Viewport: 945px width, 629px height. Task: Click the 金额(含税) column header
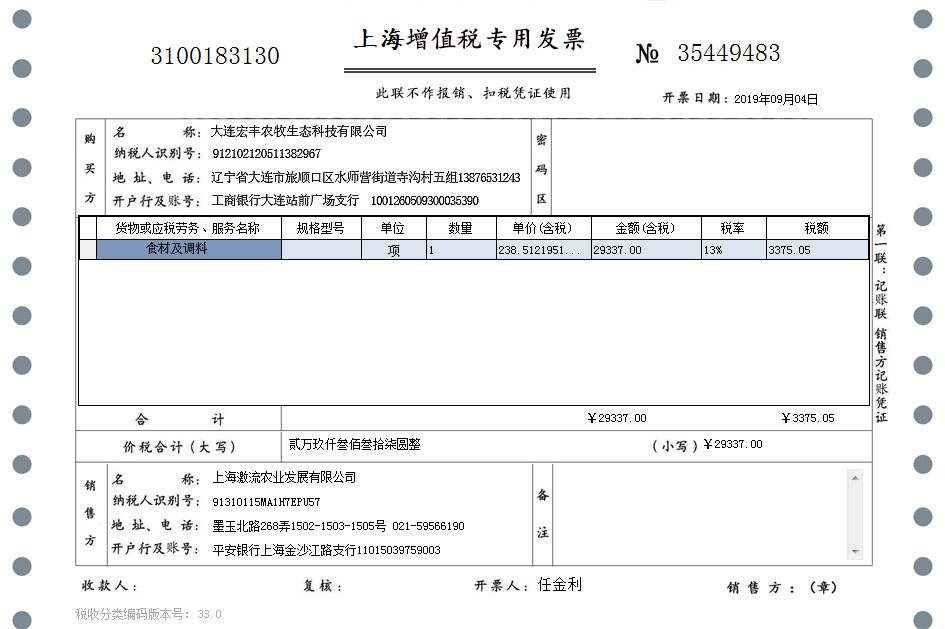tap(645, 228)
